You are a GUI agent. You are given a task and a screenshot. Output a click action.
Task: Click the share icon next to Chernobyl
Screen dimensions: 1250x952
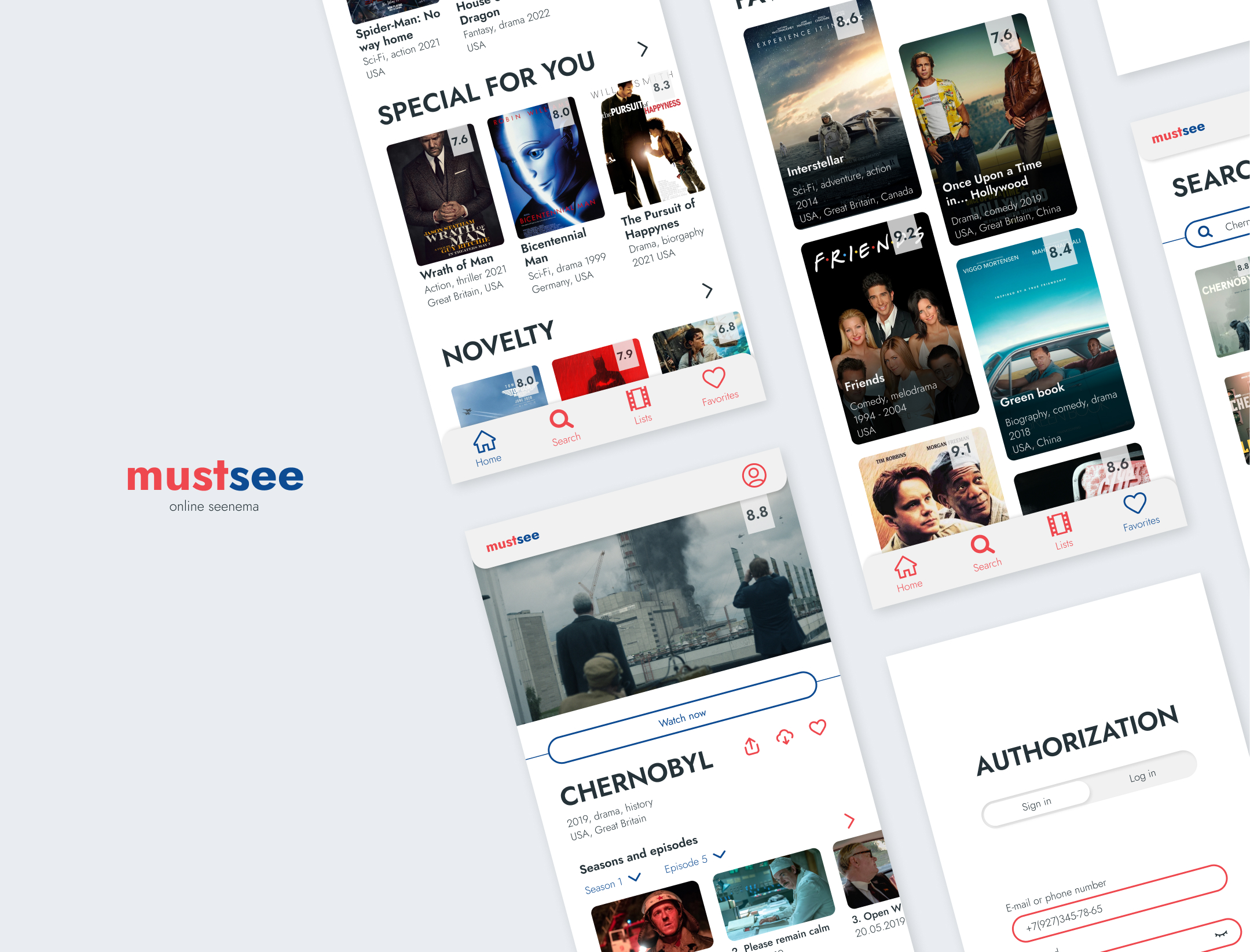(x=751, y=746)
